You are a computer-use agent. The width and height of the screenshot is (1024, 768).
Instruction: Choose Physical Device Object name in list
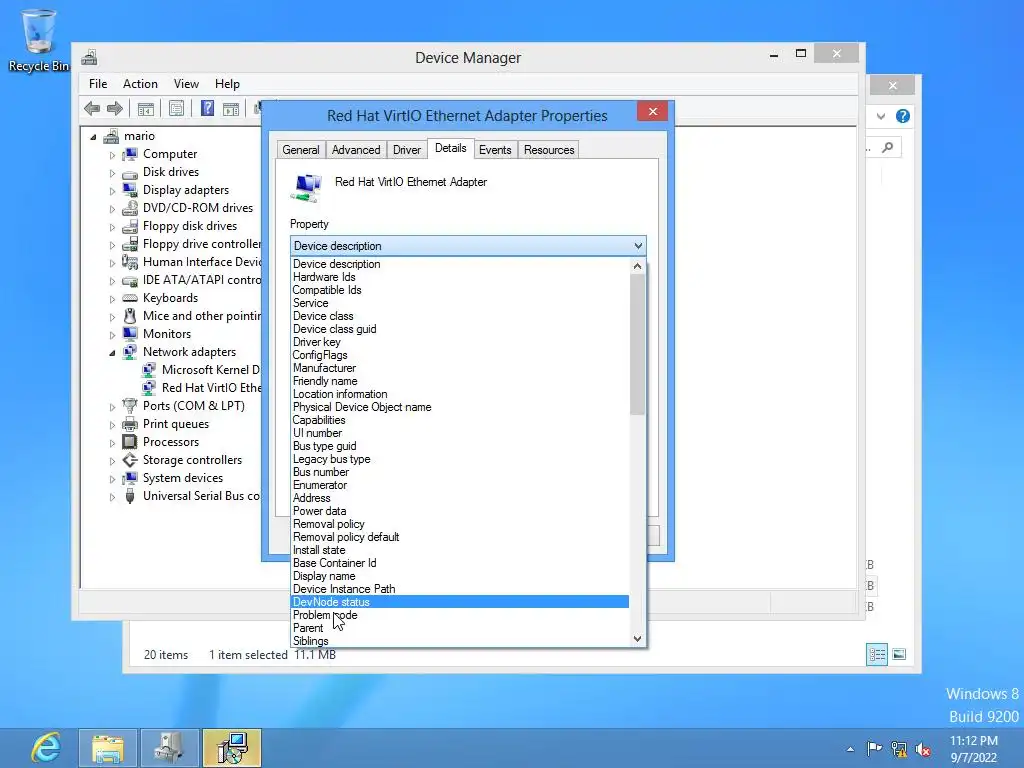[x=460, y=408]
